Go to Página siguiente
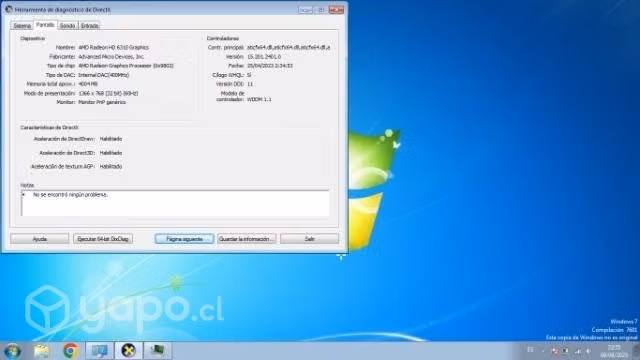This screenshot has height=360, width=640. point(184,239)
